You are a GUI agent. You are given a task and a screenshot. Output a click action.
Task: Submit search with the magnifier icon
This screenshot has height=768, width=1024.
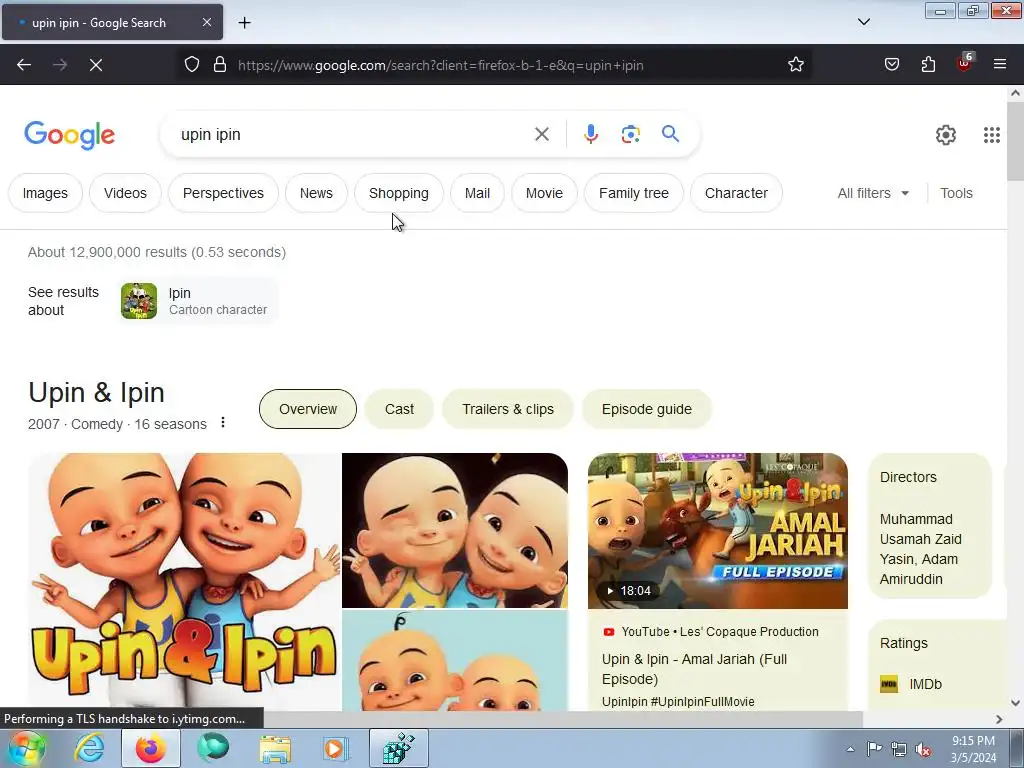(670, 134)
